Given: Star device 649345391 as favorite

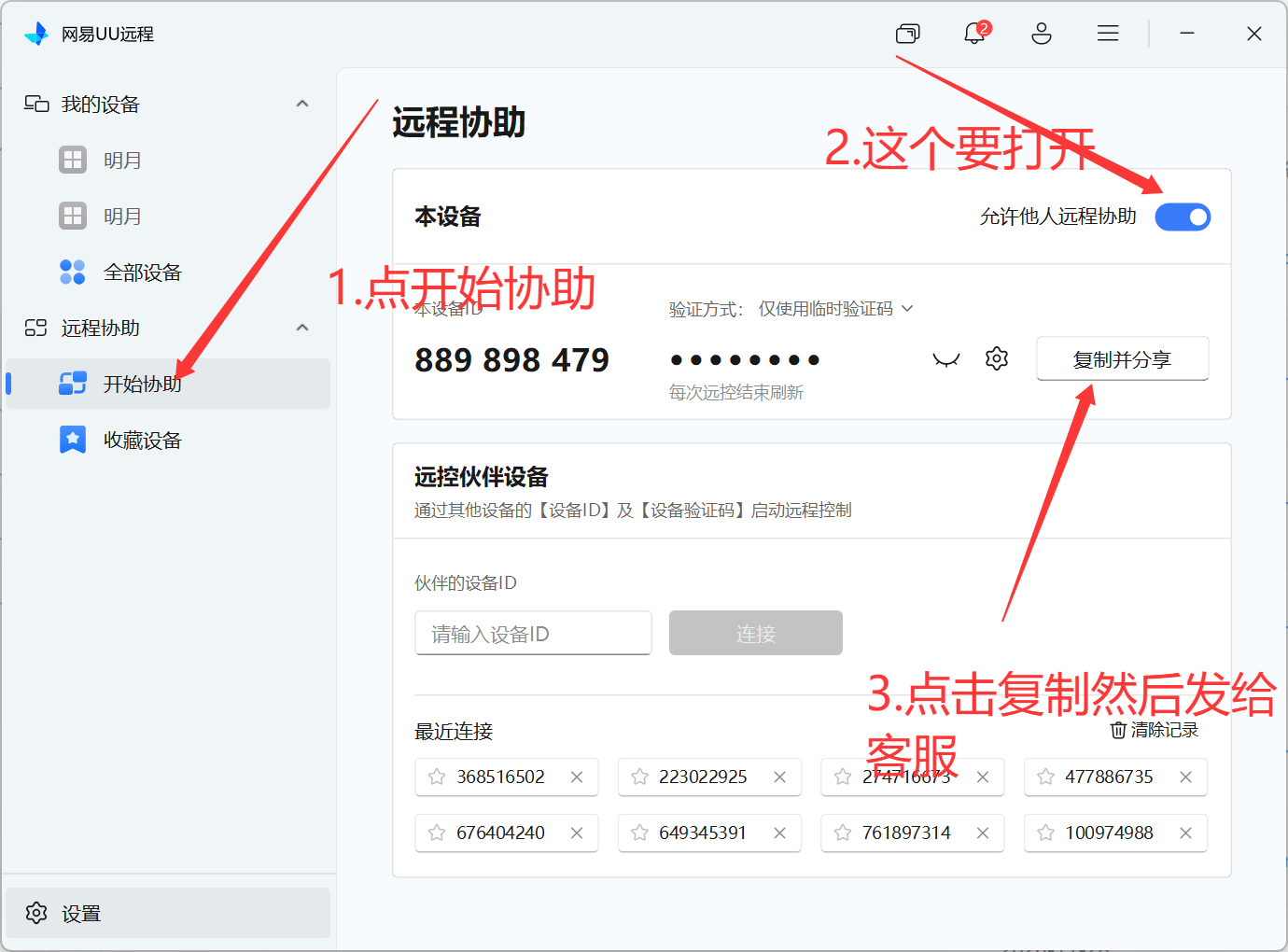Looking at the screenshot, I should [x=639, y=833].
